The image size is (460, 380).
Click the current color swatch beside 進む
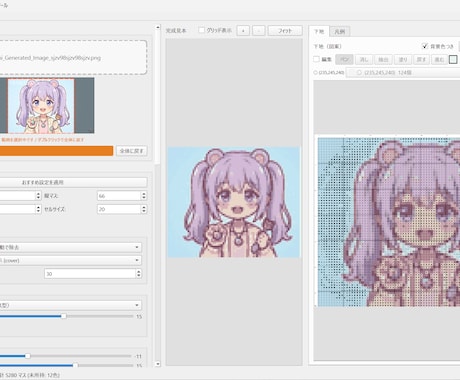coord(453,59)
